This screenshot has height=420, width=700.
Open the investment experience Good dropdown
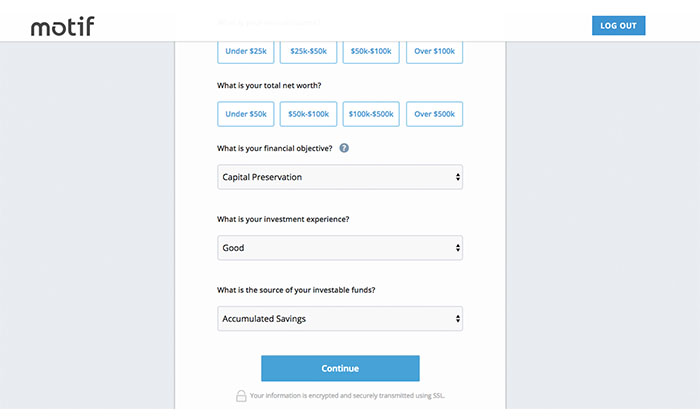click(340, 248)
